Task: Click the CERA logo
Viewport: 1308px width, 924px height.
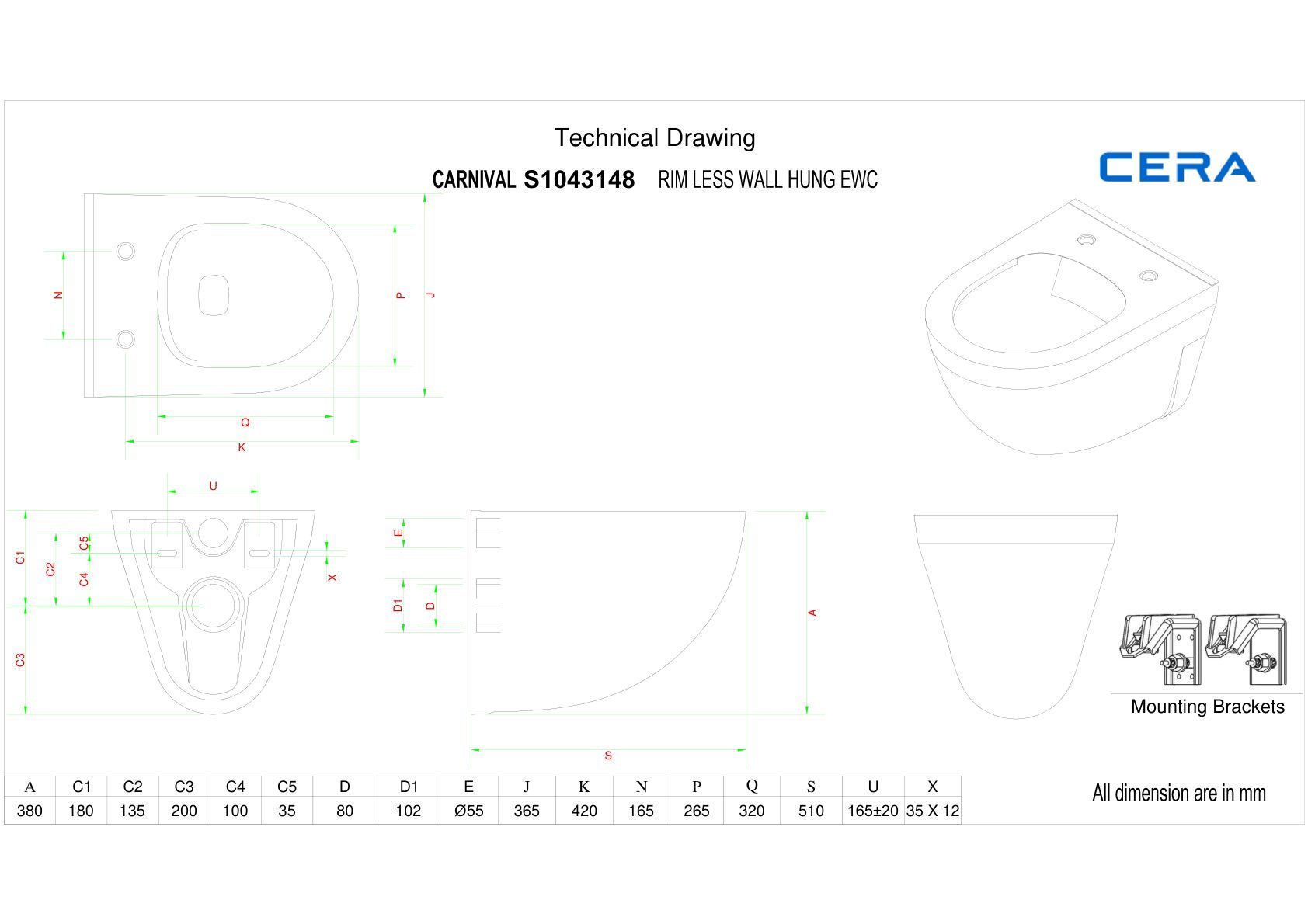Action: (1177, 167)
